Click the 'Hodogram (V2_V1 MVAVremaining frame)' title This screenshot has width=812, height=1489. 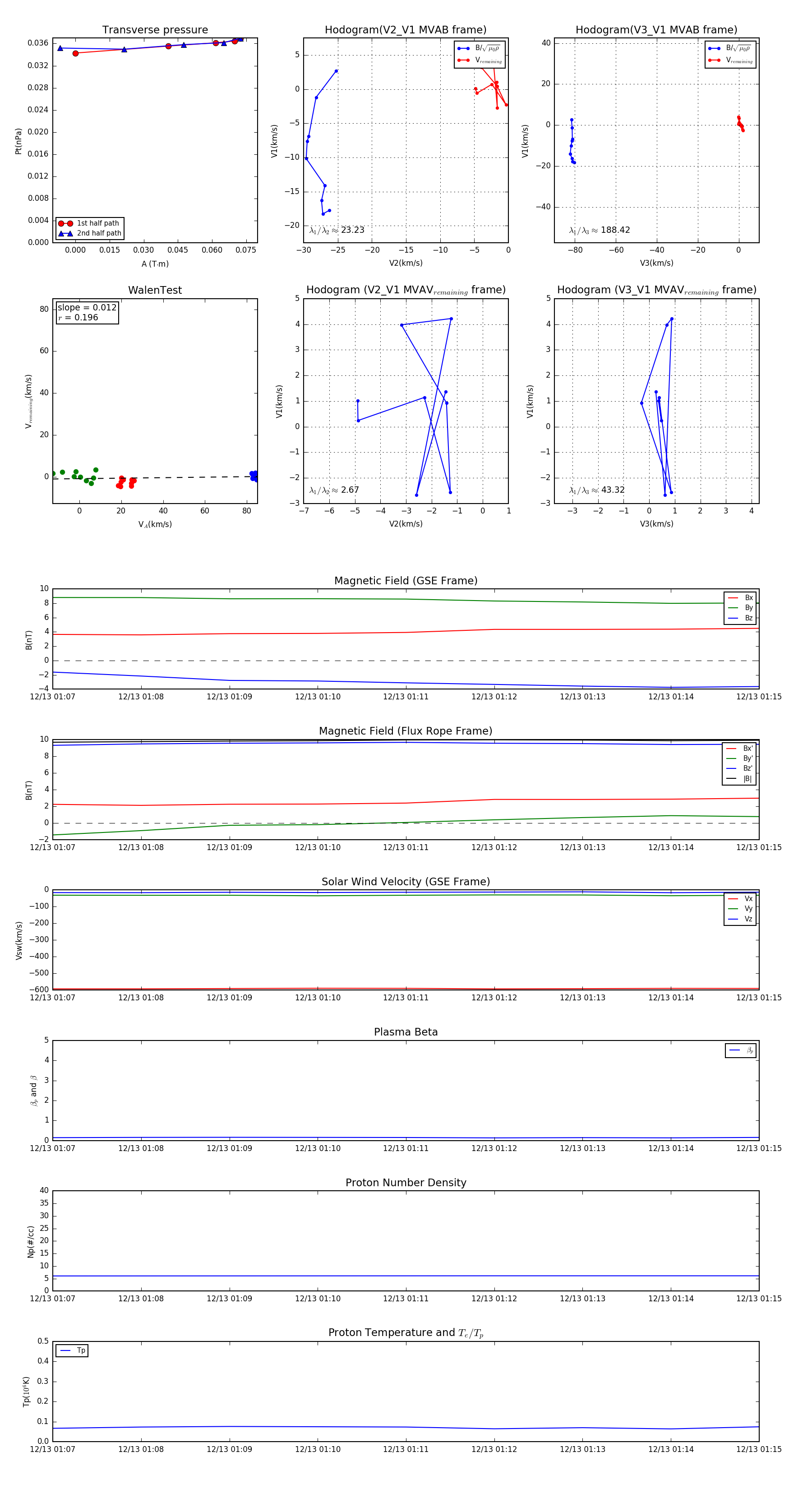406,290
